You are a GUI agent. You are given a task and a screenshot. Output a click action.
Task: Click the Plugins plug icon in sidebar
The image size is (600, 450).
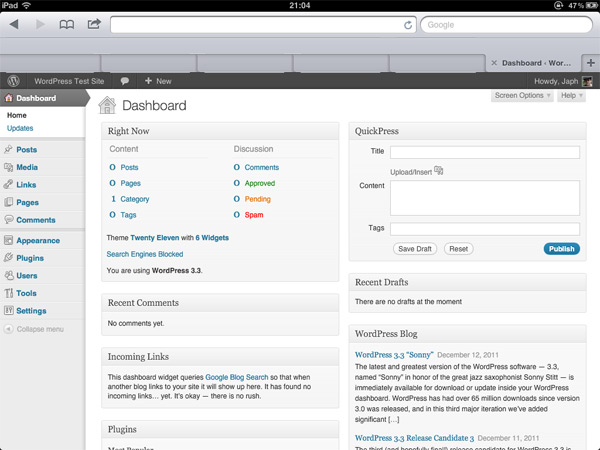point(8,258)
